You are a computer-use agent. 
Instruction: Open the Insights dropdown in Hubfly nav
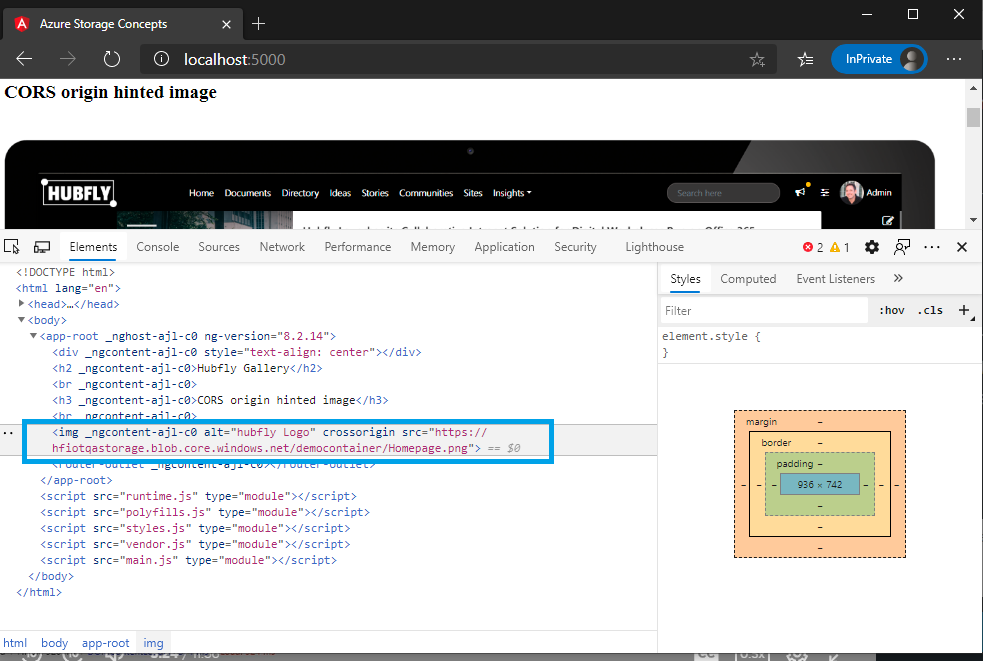(x=512, y=193)
